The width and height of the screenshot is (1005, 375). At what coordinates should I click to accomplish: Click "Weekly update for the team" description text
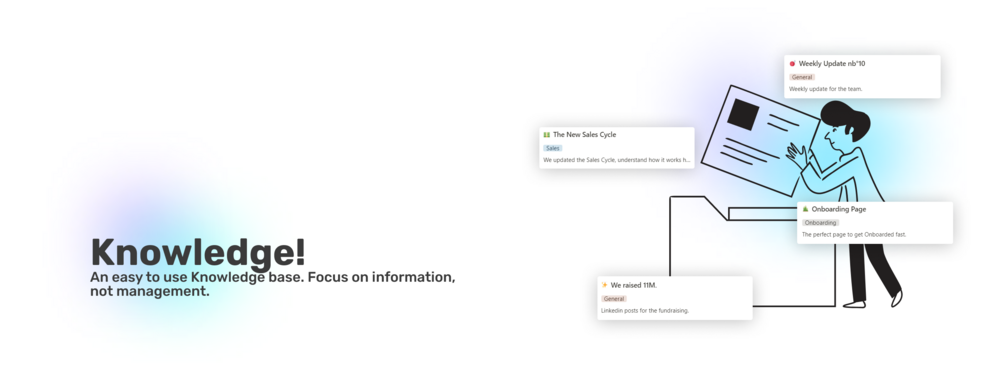pos(826,89)
